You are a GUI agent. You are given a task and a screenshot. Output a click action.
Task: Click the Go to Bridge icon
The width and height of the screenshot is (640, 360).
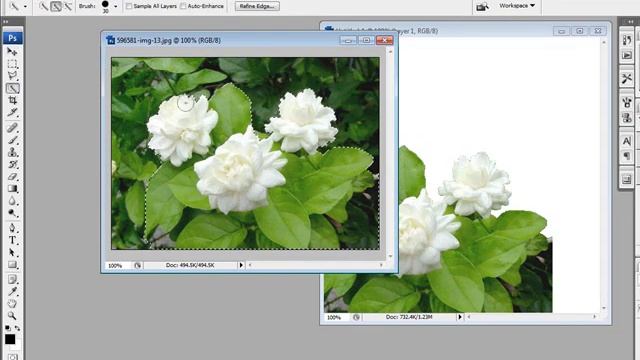[482, 6]
